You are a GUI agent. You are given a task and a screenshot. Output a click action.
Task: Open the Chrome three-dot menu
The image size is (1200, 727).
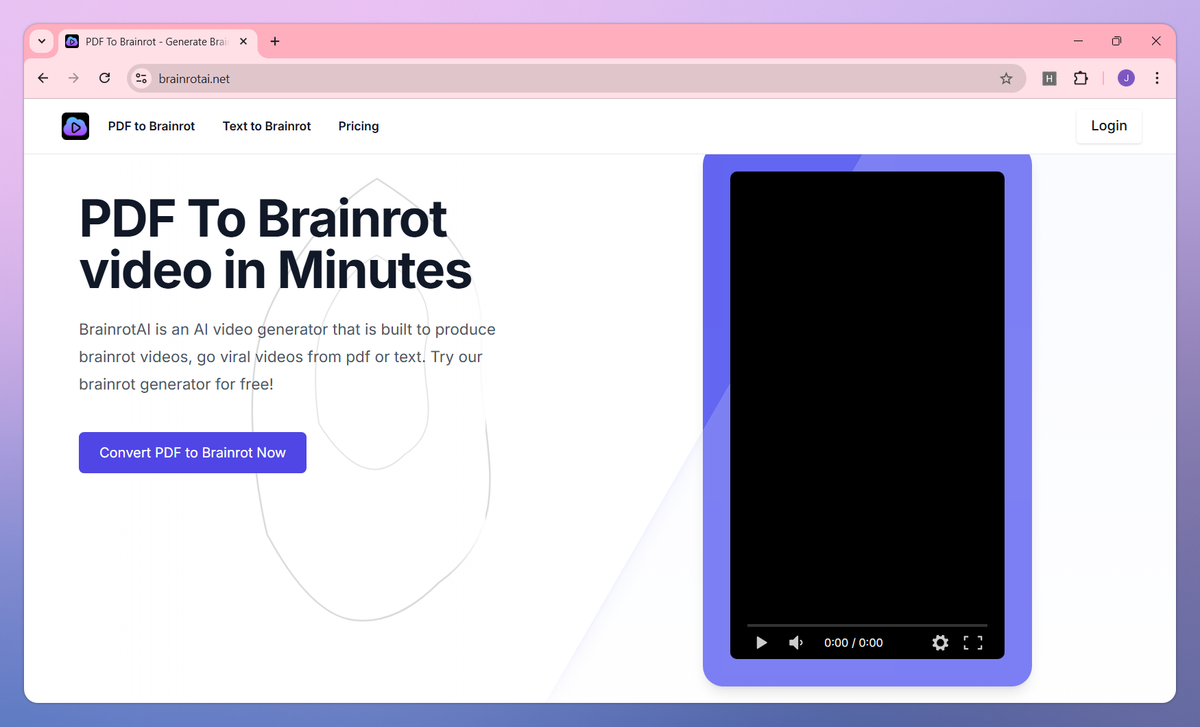point(1157,77)
